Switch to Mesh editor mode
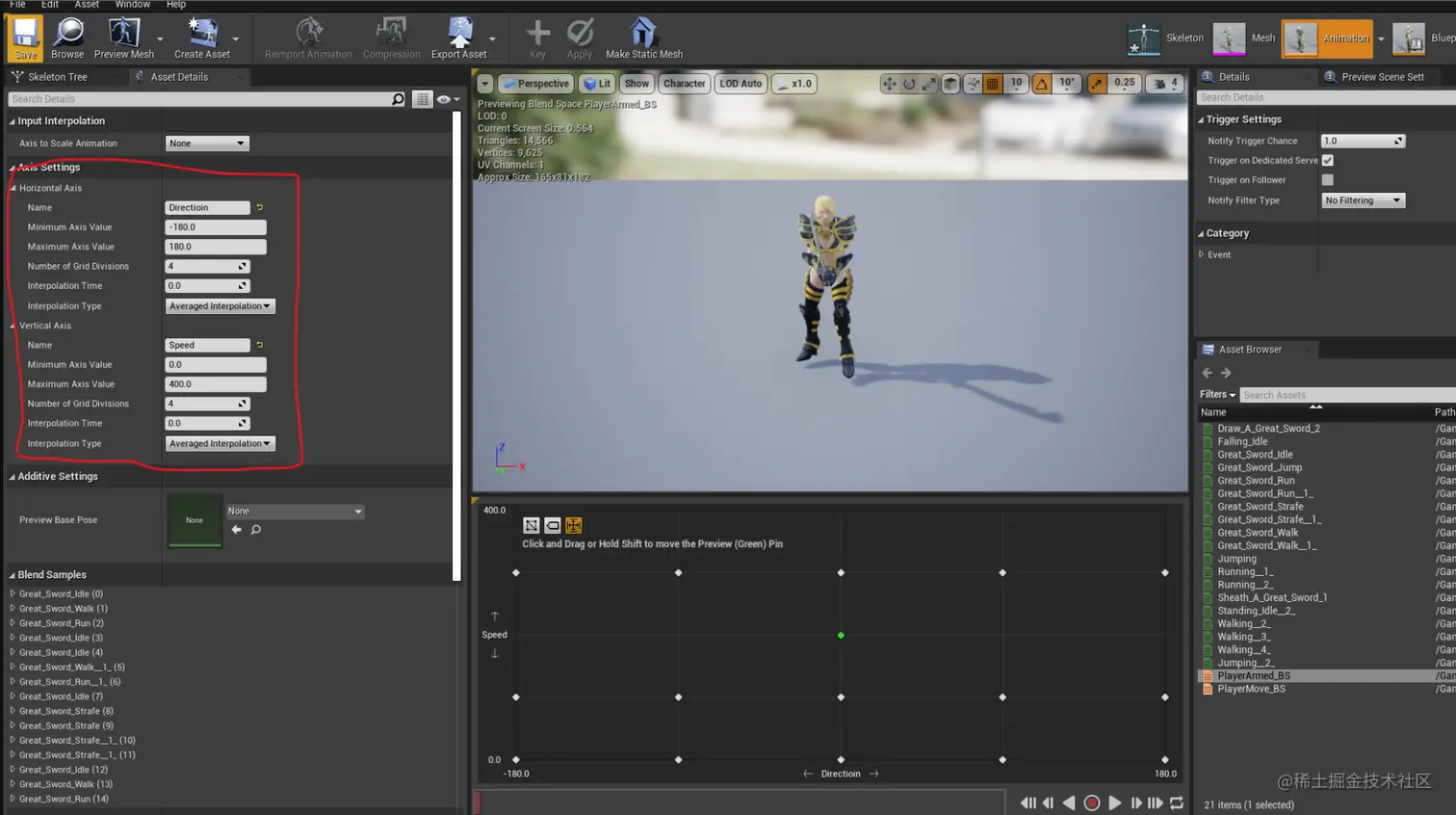The width and height of the screenshot is (1456, 815). tap(1244, 39)
